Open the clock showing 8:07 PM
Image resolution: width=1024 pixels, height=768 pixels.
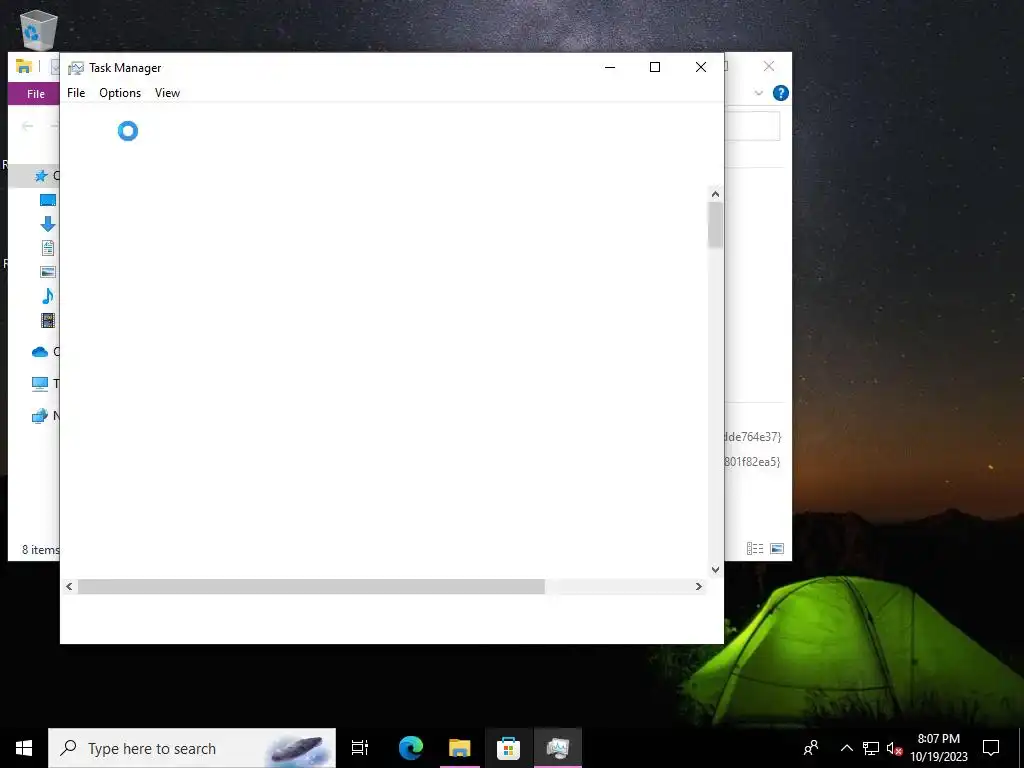click(938, 748)
